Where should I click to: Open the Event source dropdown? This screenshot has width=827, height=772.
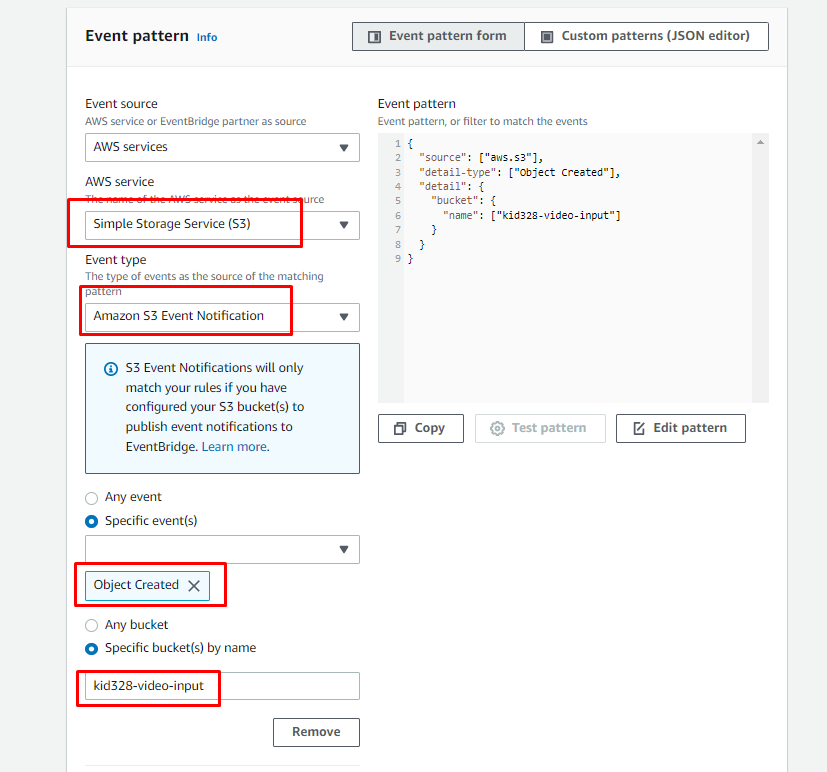click(222, 147)
